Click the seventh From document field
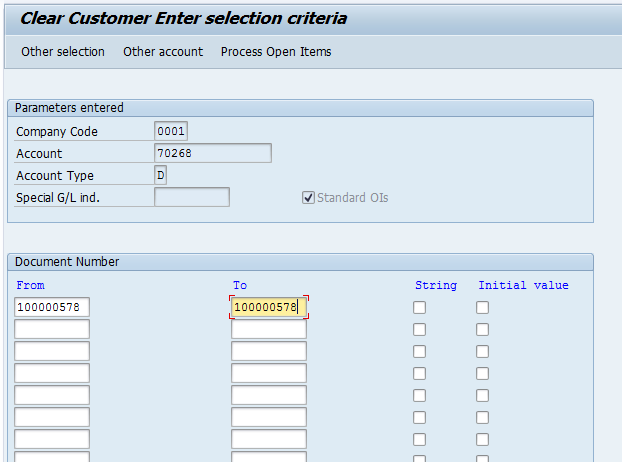The image size is (622, 462). pos(52,439)
